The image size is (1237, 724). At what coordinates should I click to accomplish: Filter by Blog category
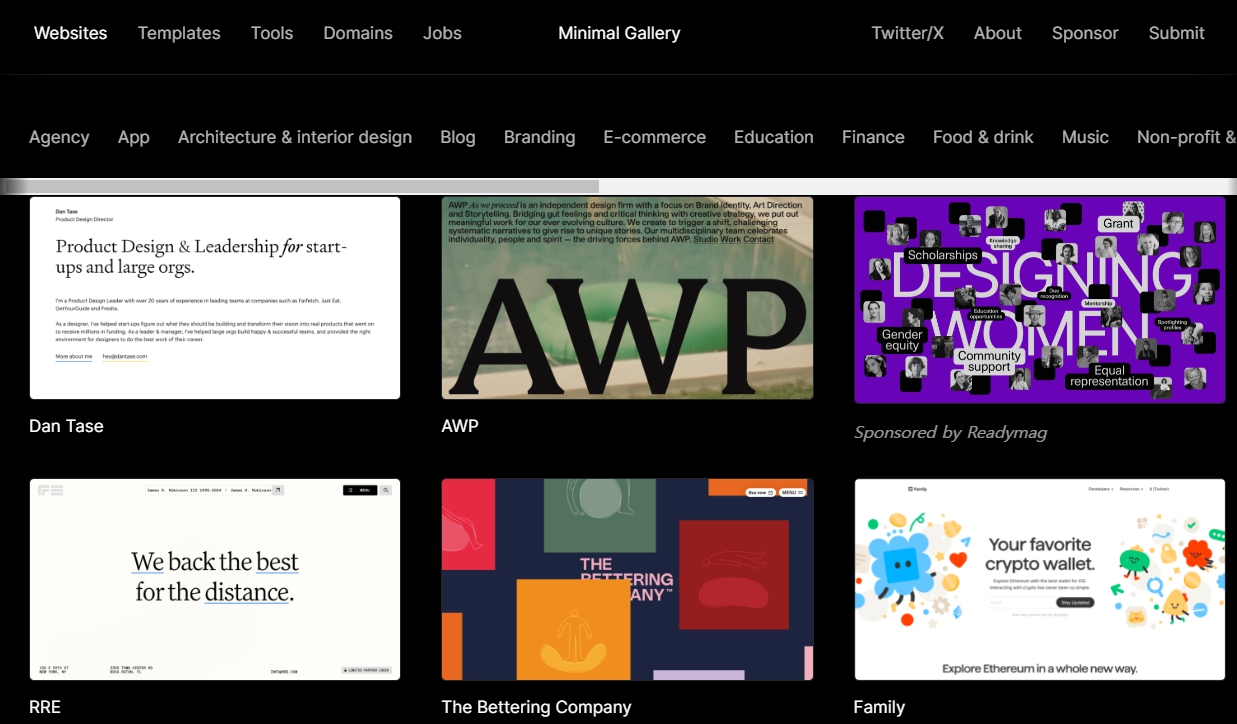pyautogui.click(x=458, y=137)
